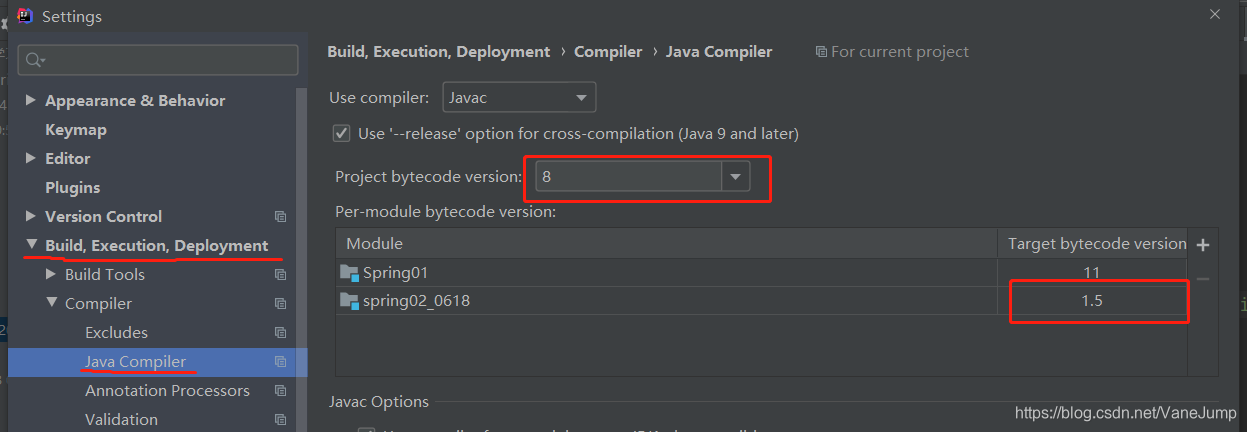Add a module with the plus button
Image resolution: width=1247 pixels, height=432 pixels.
pyautogui.click(x=1203, y=245)
